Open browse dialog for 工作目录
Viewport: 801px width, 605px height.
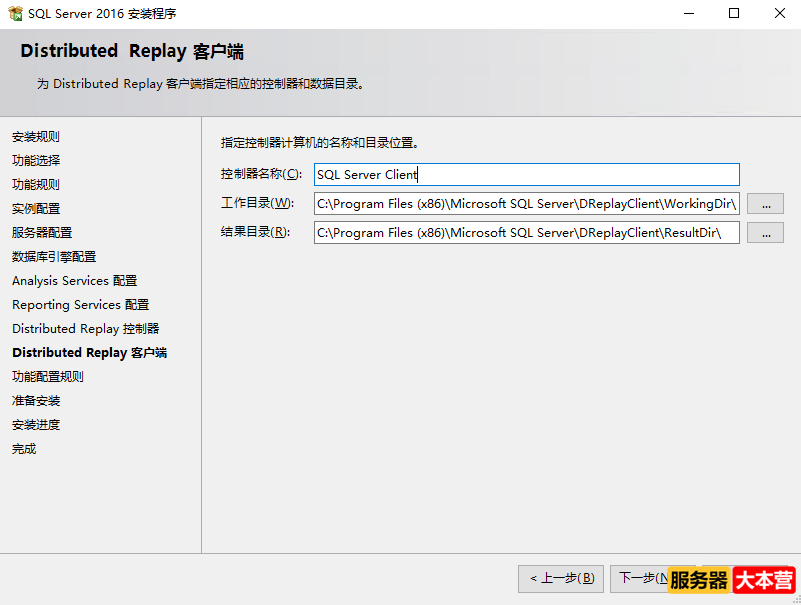pos(766,204)
